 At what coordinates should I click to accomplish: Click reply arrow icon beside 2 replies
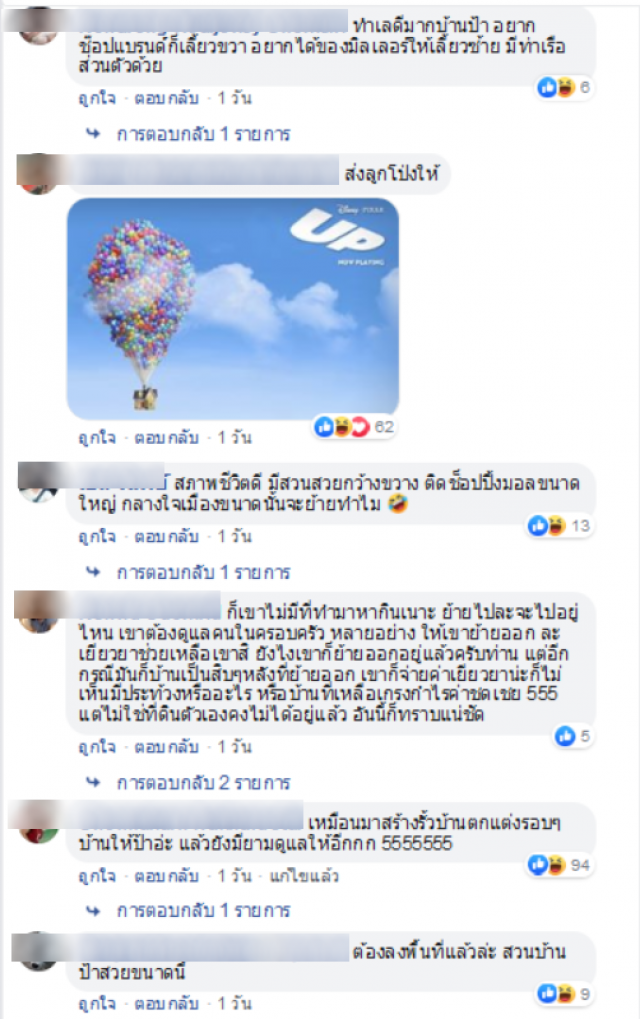click(x=93, y=782)
